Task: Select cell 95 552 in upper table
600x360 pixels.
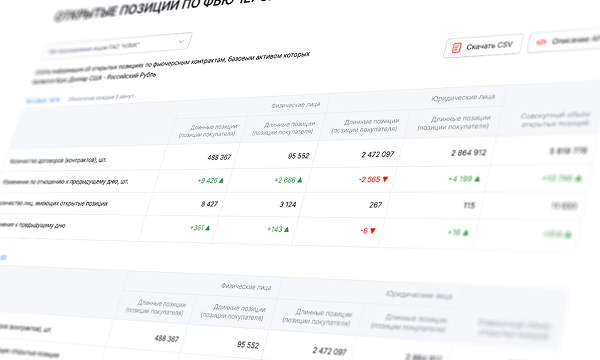Action: [298, 156]
